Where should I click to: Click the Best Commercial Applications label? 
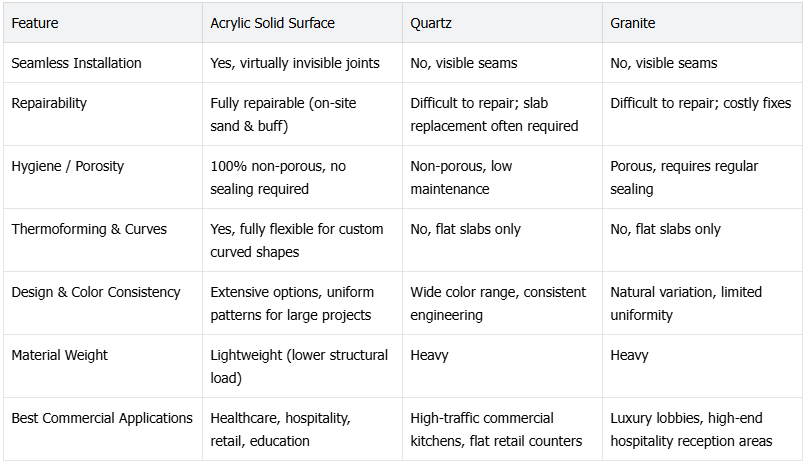click(x=102, y=418)
